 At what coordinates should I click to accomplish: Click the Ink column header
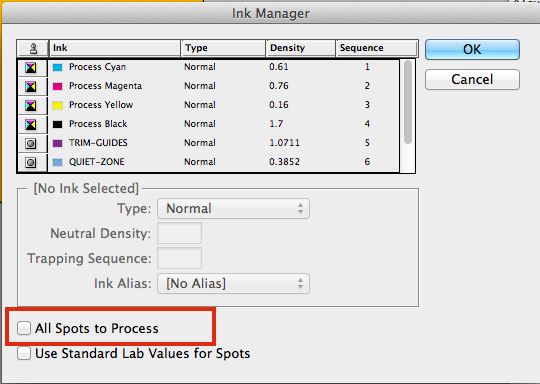click(x=115, y=48)
